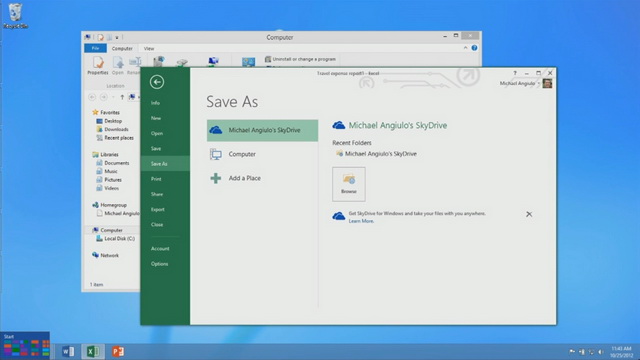Select Desktop under Favorites
Screen dimensions: 640x360
tap(109, 121)
